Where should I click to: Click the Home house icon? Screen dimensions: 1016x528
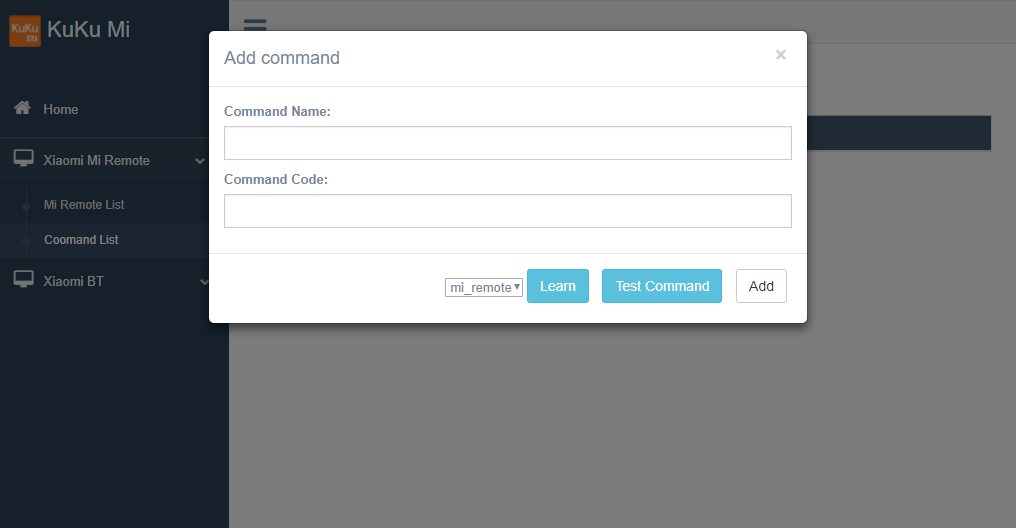coord(21,108)
